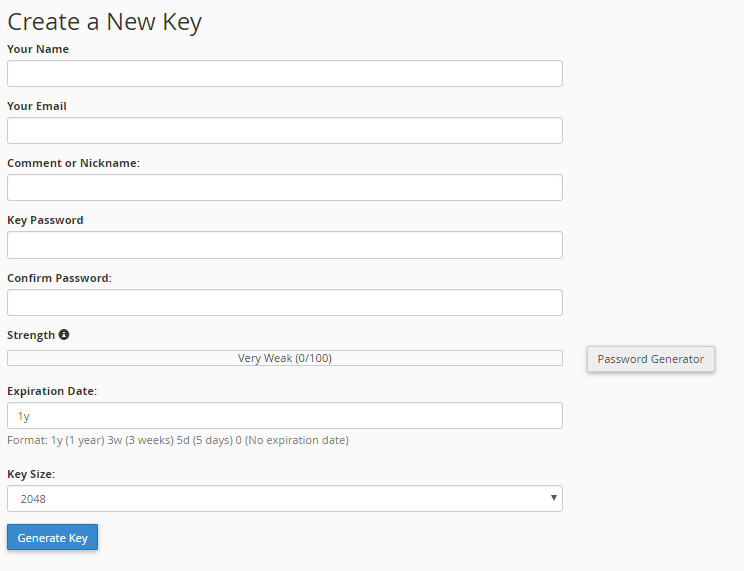Click the Comment or Nickname label
The height and width of the screenshot is (571, 744).
pyautogui.click(x=74, y=163)
